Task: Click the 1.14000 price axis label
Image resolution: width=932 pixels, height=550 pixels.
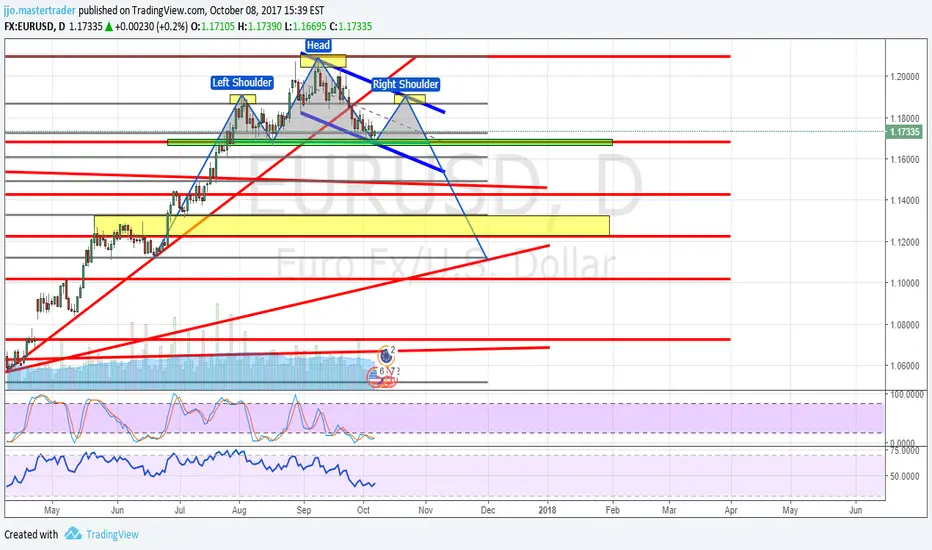Action: point(904,200)
